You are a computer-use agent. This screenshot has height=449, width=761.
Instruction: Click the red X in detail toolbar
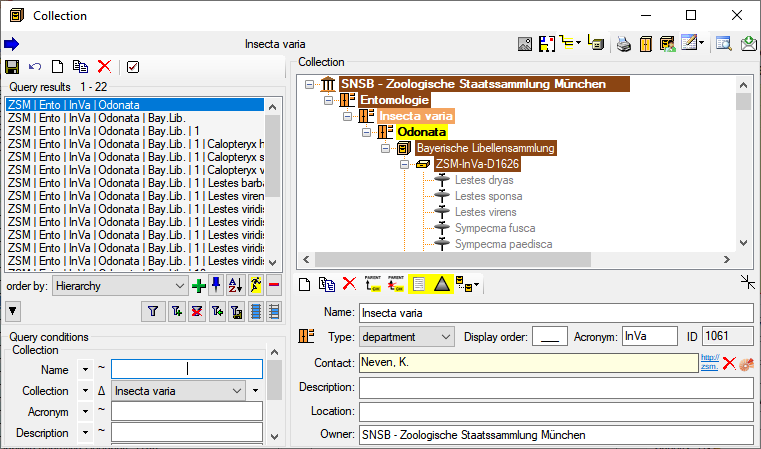[349, 283]
